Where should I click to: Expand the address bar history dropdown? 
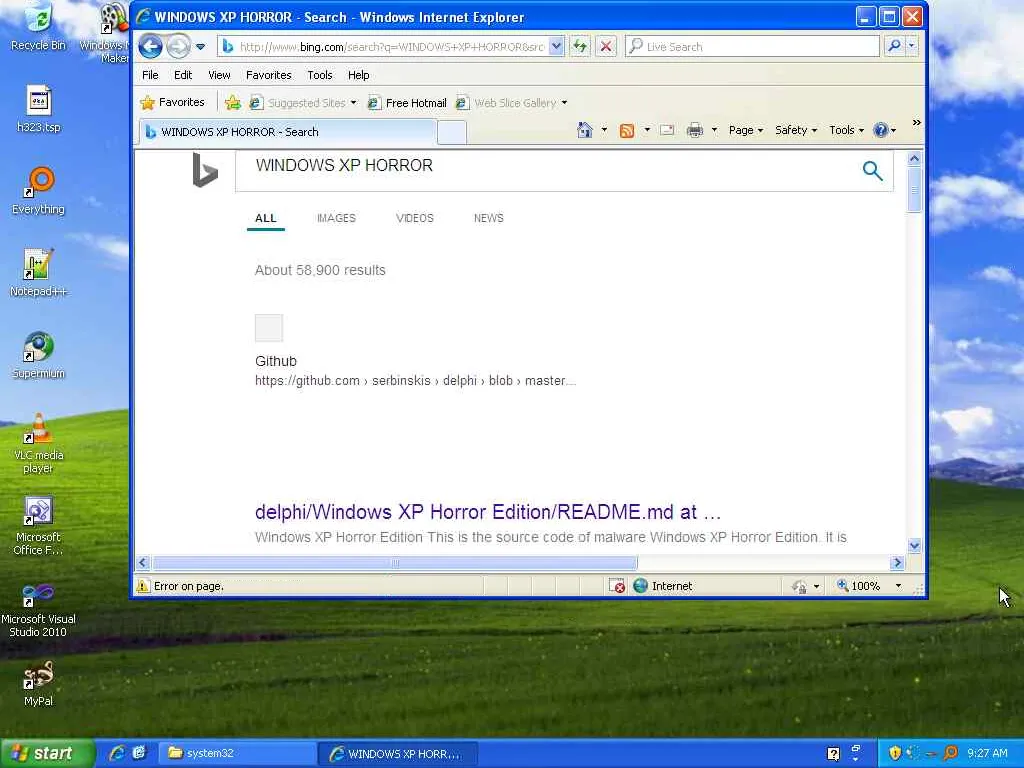pyautogui.click(x=556, y=46)
